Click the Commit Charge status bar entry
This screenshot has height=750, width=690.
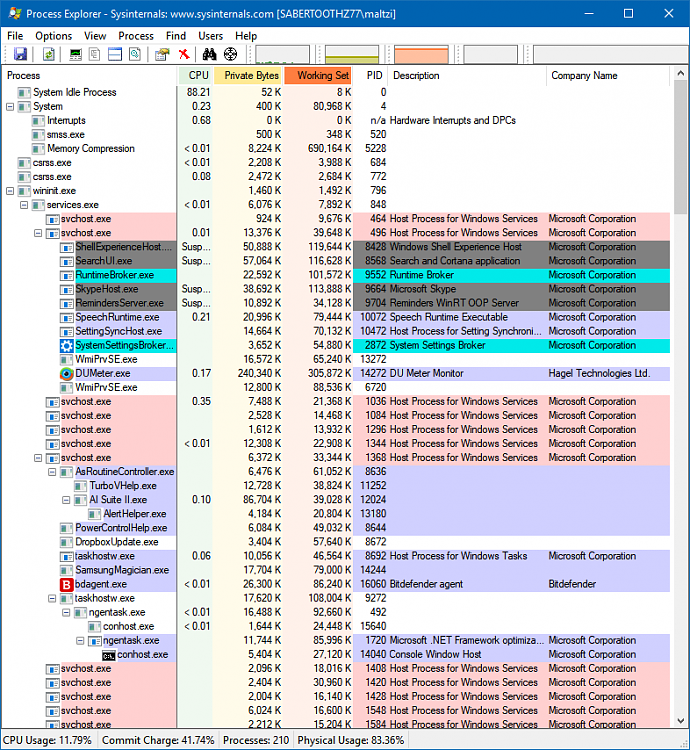pyautogui.click(x=158, y=740)
